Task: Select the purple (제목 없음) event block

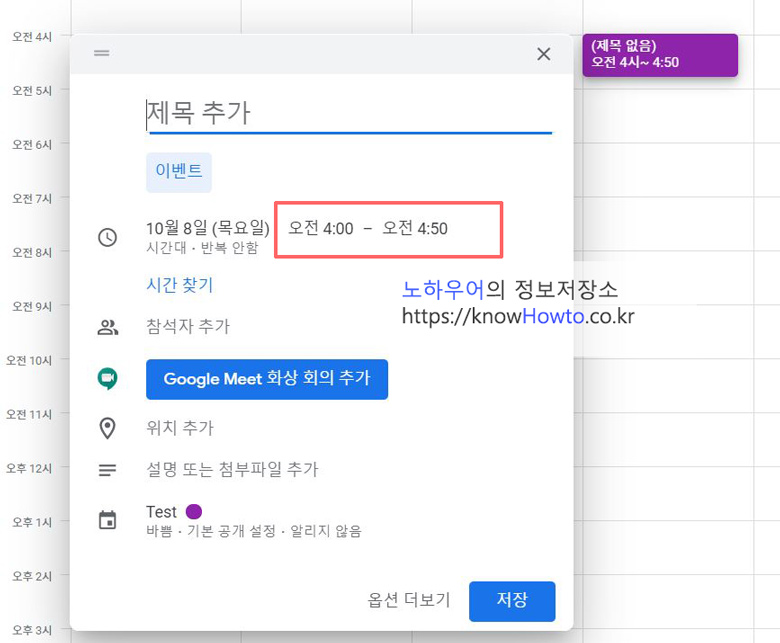Action: [660, 55]
